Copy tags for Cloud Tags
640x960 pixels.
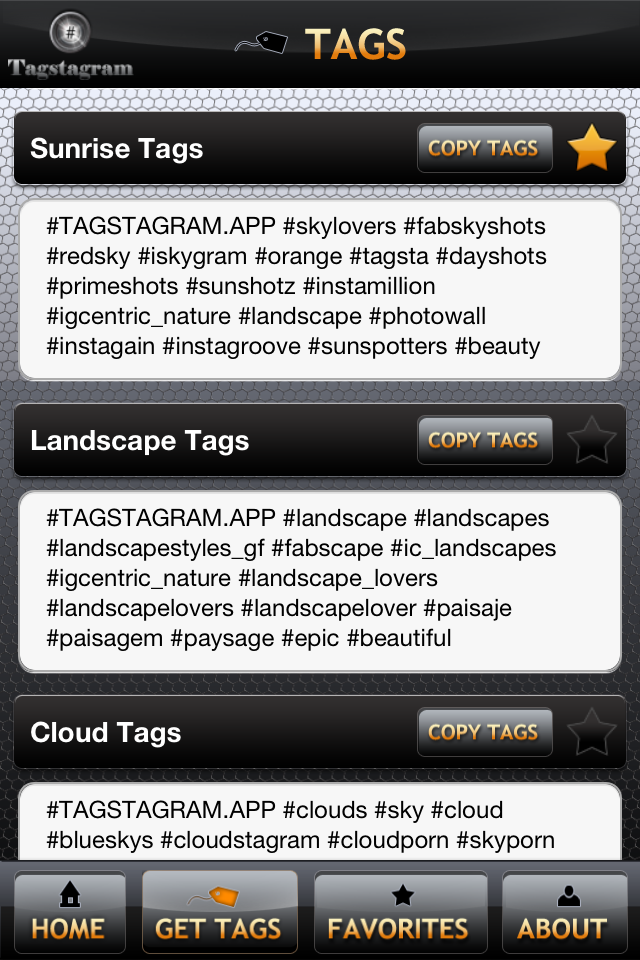(484, 732)
